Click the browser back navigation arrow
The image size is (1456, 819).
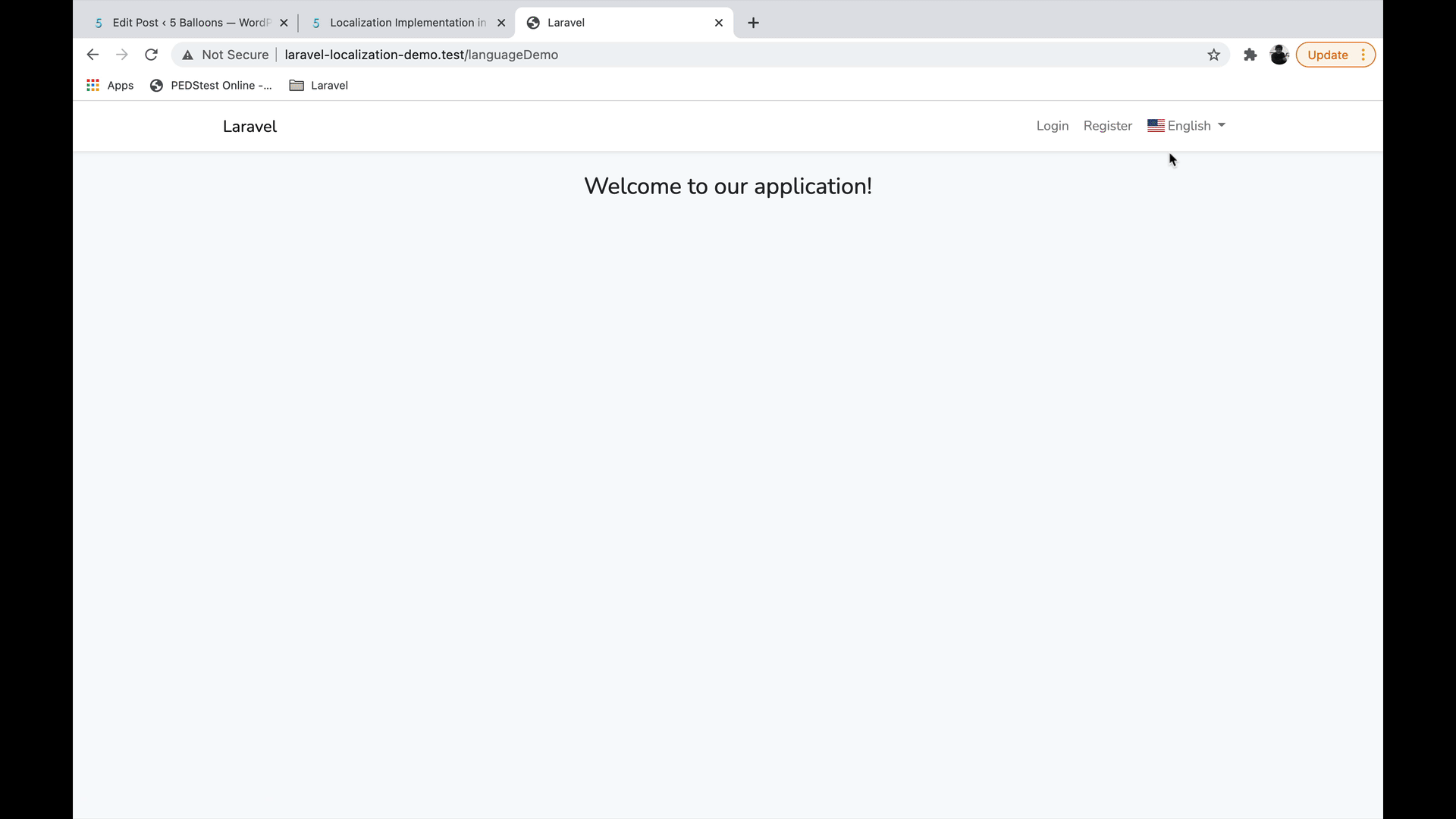point(93,55)
